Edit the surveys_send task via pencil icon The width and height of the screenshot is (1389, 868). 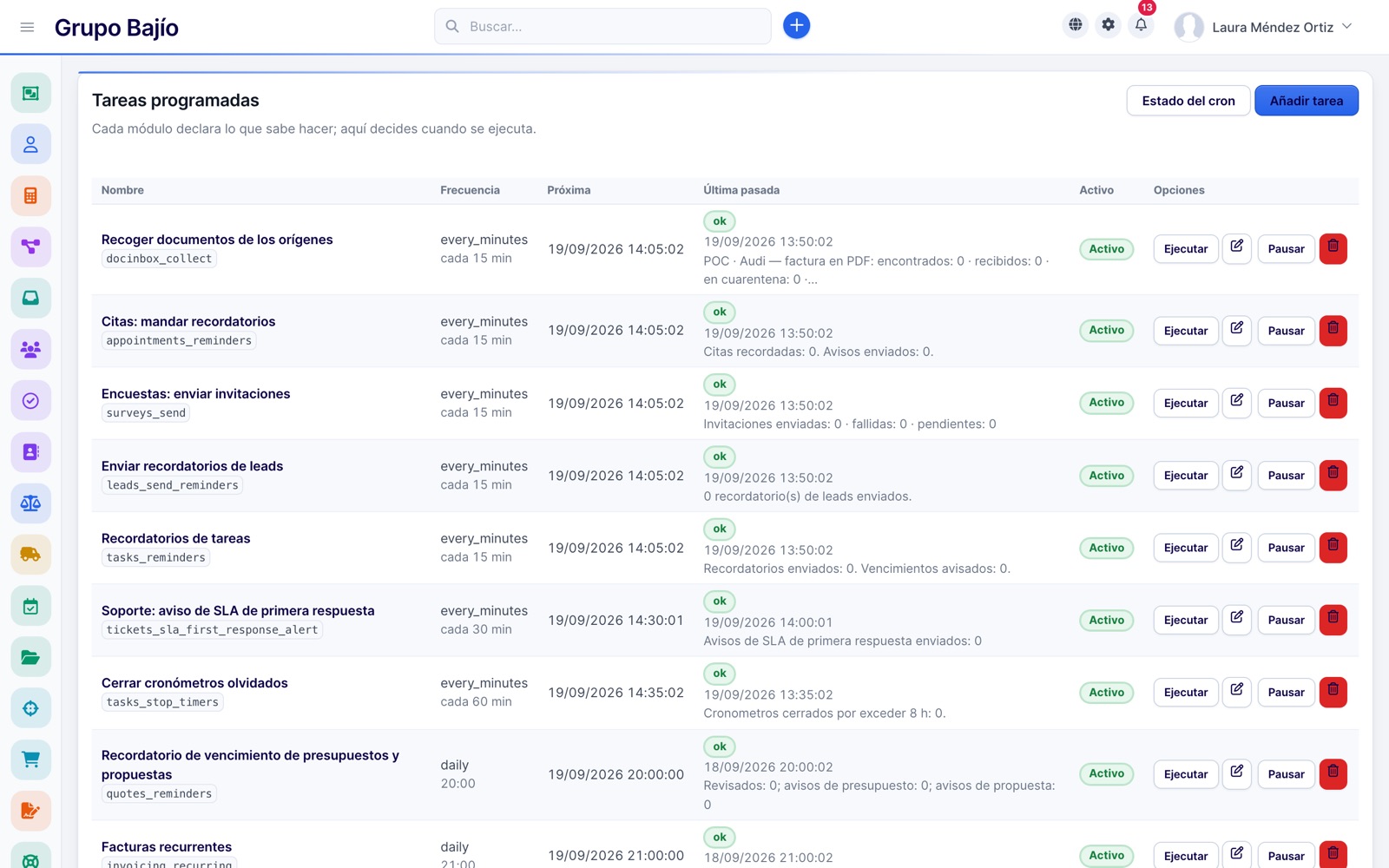1237,403
